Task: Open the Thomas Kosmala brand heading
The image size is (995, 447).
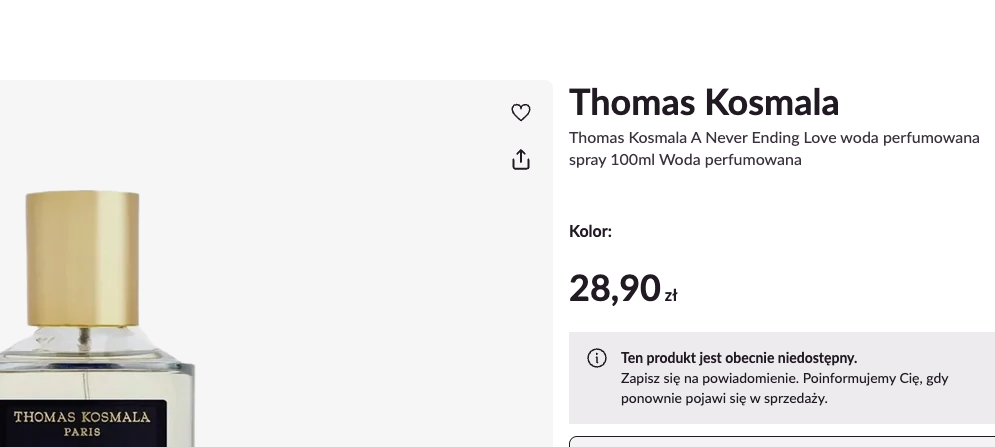Action: tap(703, 102)
